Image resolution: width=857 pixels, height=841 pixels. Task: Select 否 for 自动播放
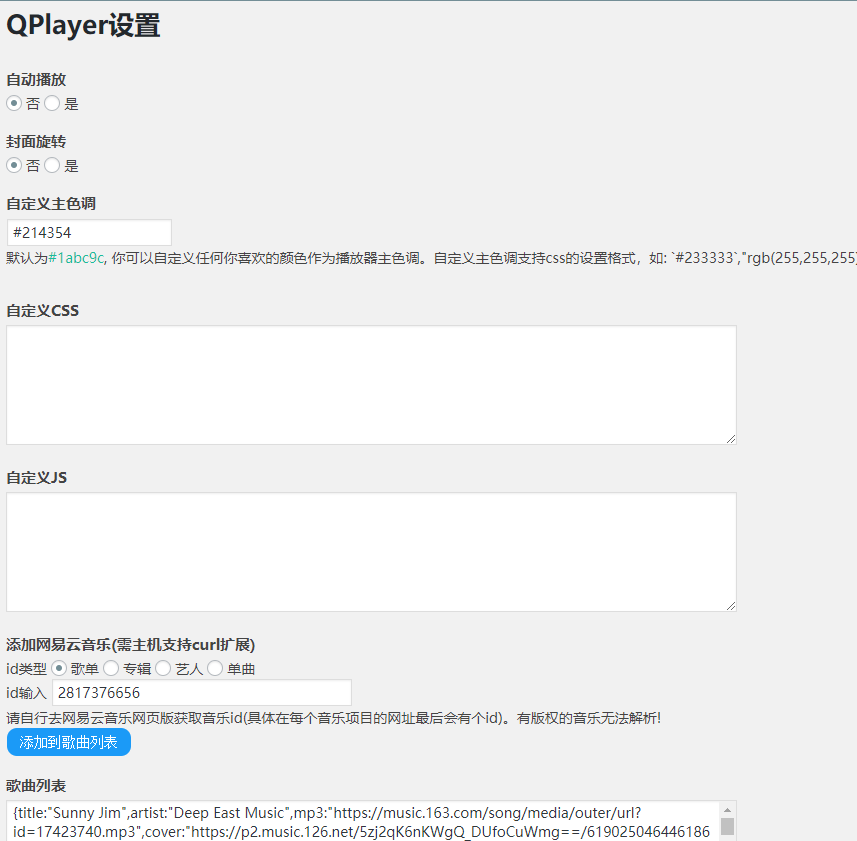click(x=14, y=103)
